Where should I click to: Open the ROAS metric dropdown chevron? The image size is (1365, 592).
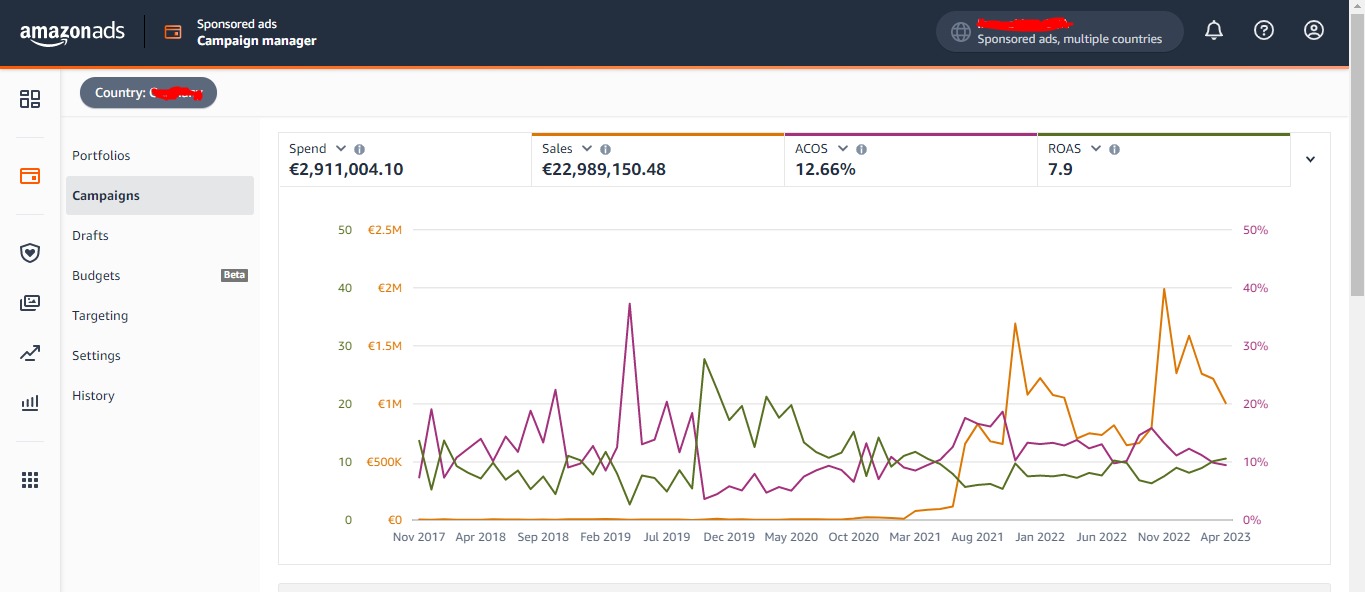(x=1096, y=148)
